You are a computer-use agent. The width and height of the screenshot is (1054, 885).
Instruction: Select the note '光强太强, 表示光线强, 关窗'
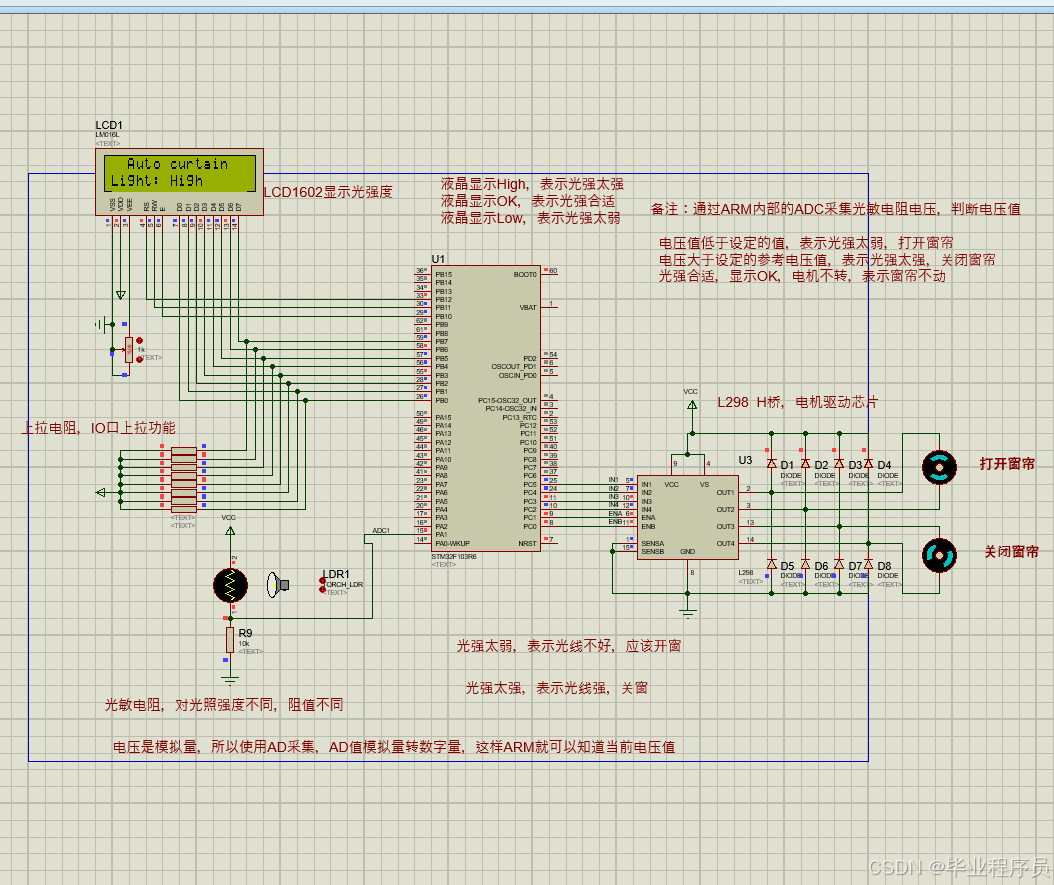[557, 688]
